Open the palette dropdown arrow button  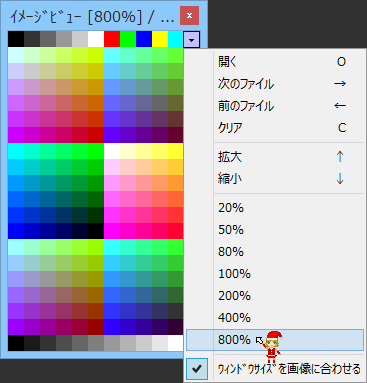coord(191,39)
